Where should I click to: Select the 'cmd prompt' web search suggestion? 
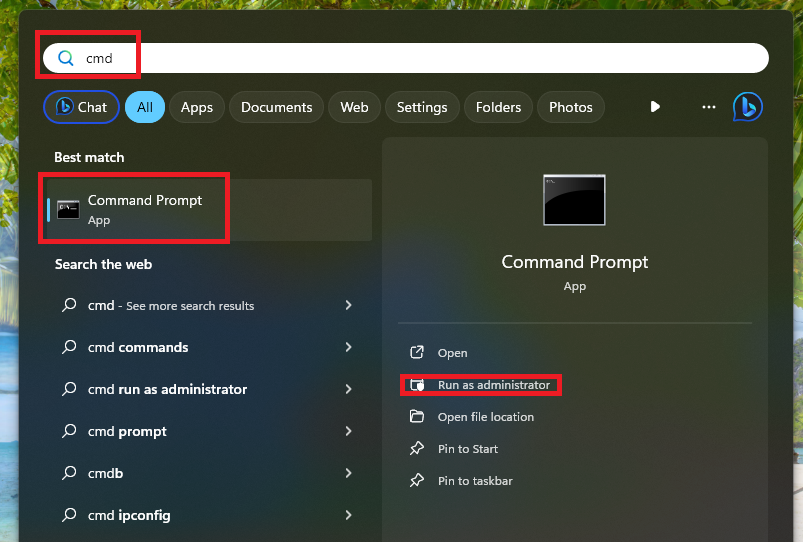click(x=127, y=431)
